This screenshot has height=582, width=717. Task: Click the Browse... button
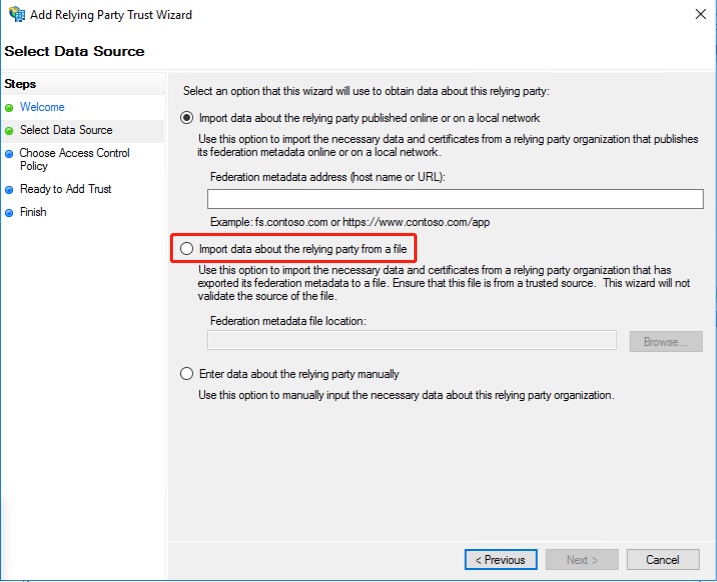(666, 342)
